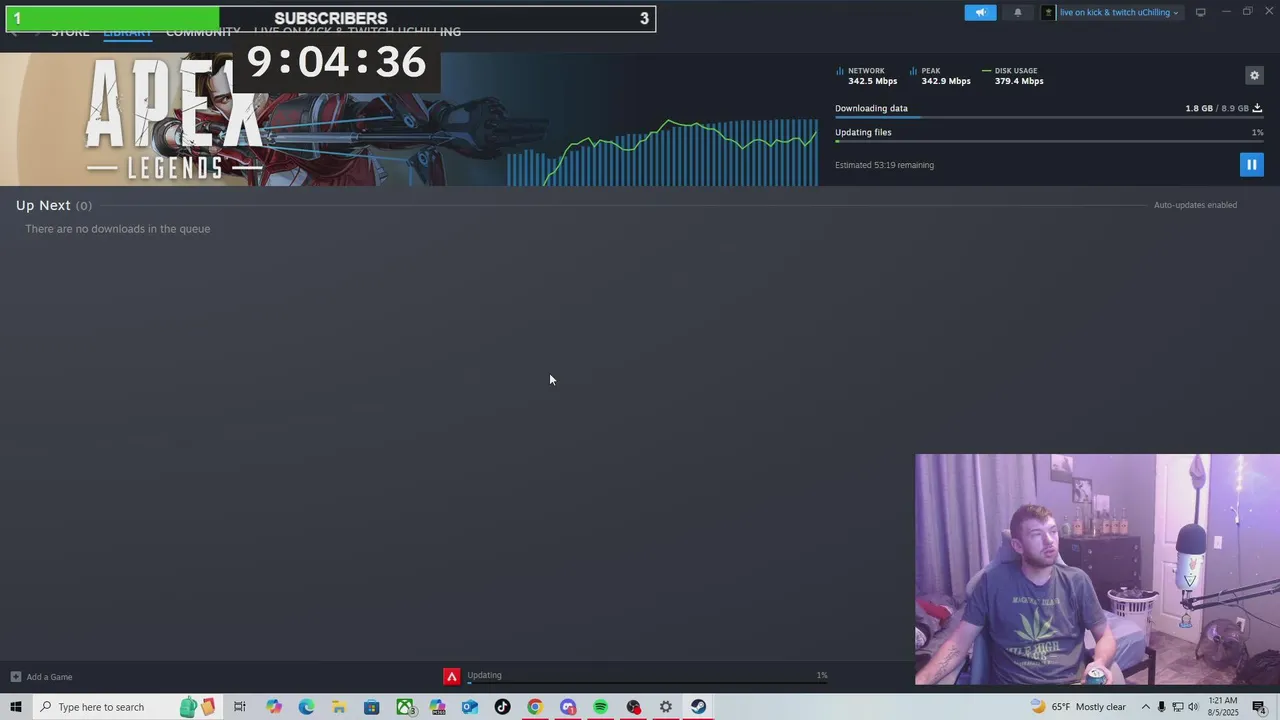Click the PEAK 342.9 Mbps stat
This screenshot has height=720, width=1280.
(x=940, y=76)
